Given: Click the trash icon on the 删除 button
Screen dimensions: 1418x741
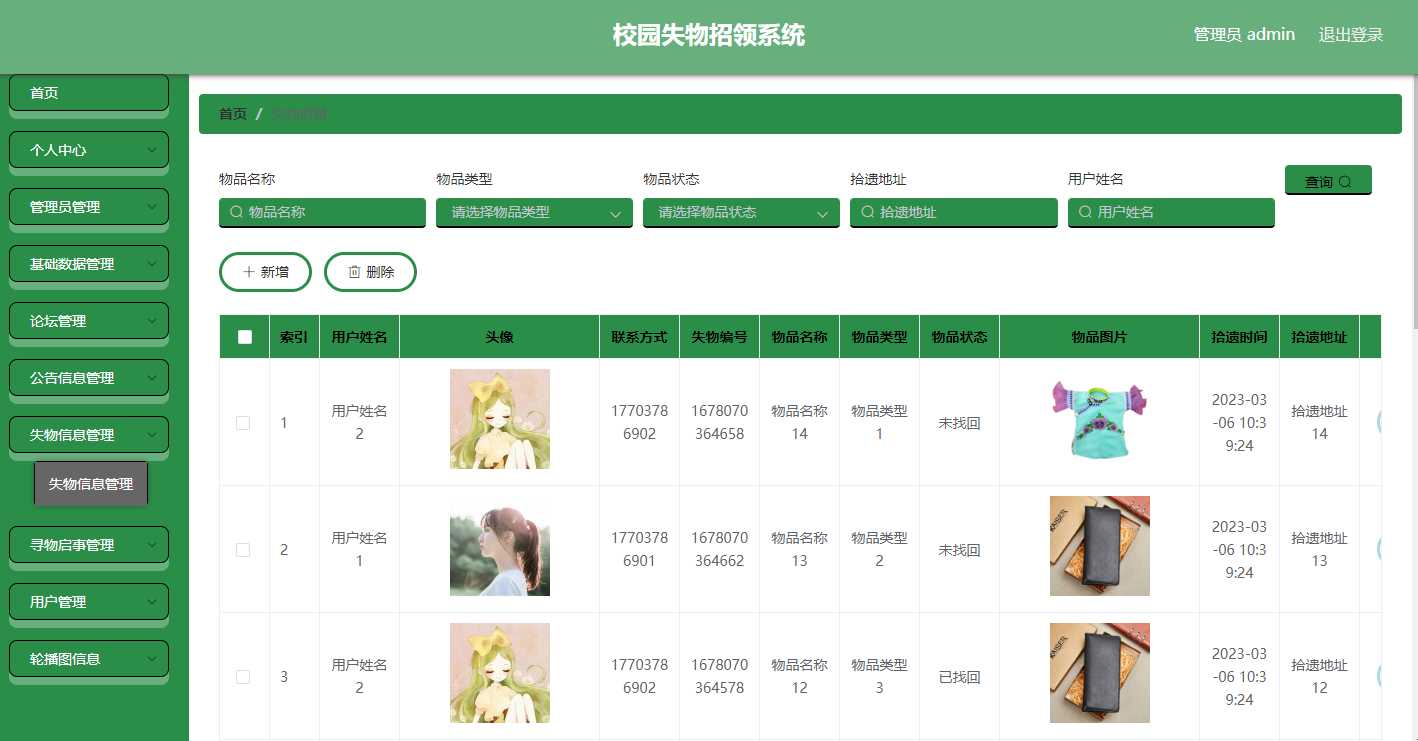Looking at the screenshot, I should (355, 271).
